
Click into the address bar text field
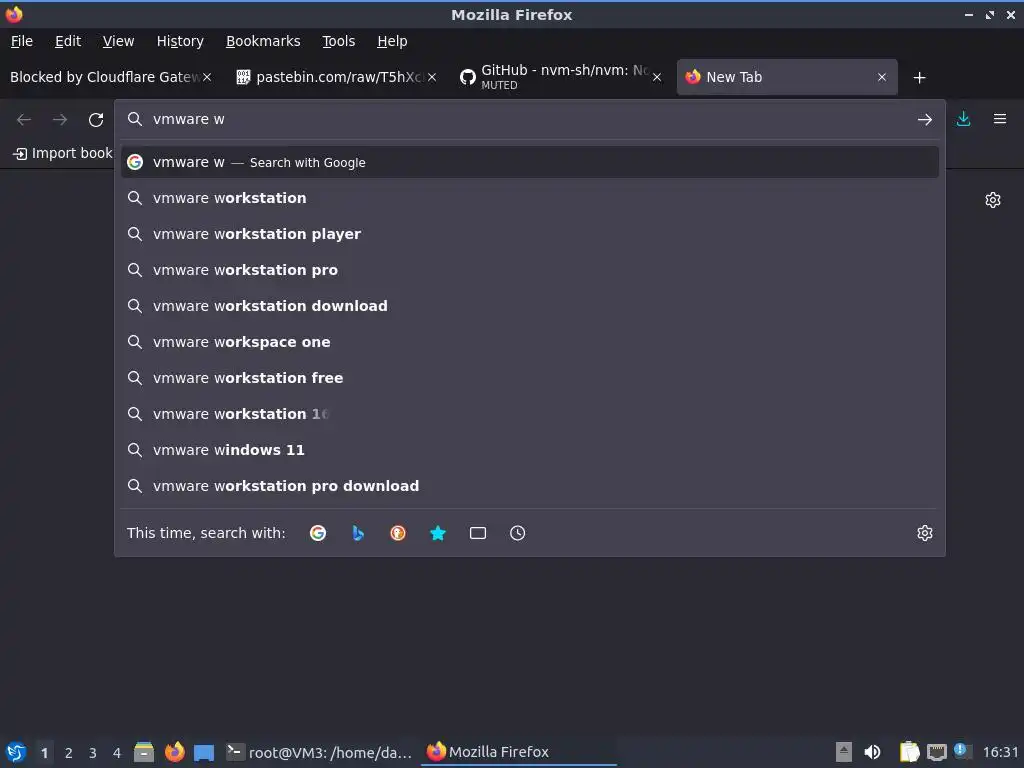click(x=529, y=119)
